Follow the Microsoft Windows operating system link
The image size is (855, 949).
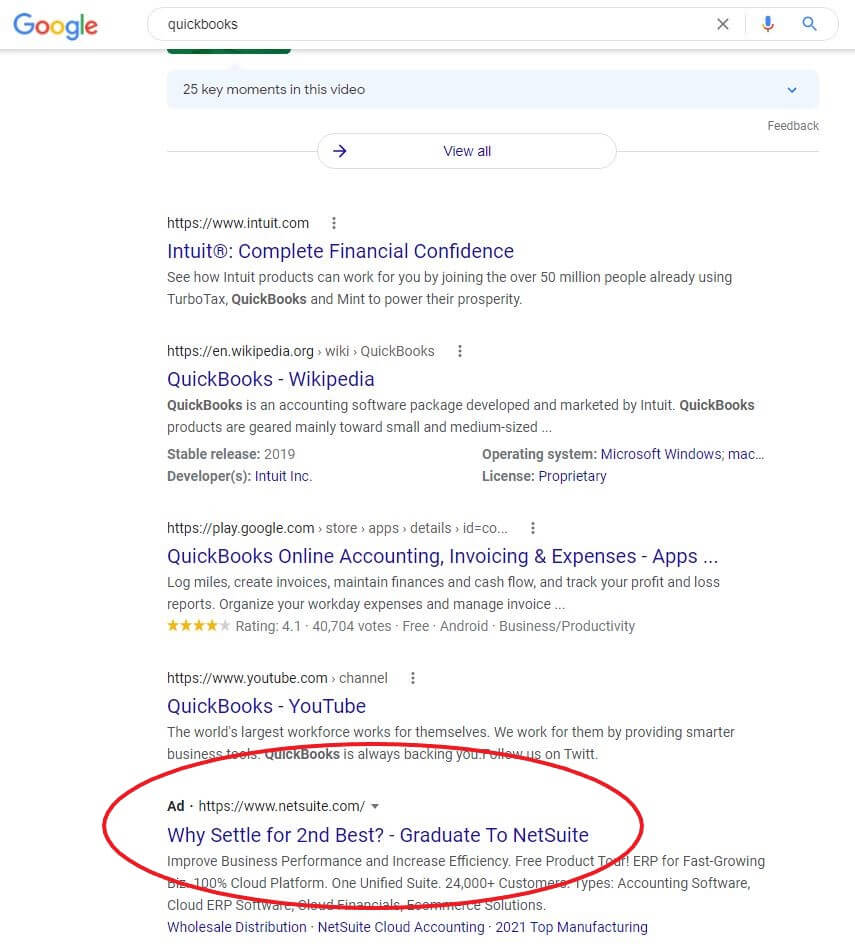pyautogui.click(x=661, y=455)
